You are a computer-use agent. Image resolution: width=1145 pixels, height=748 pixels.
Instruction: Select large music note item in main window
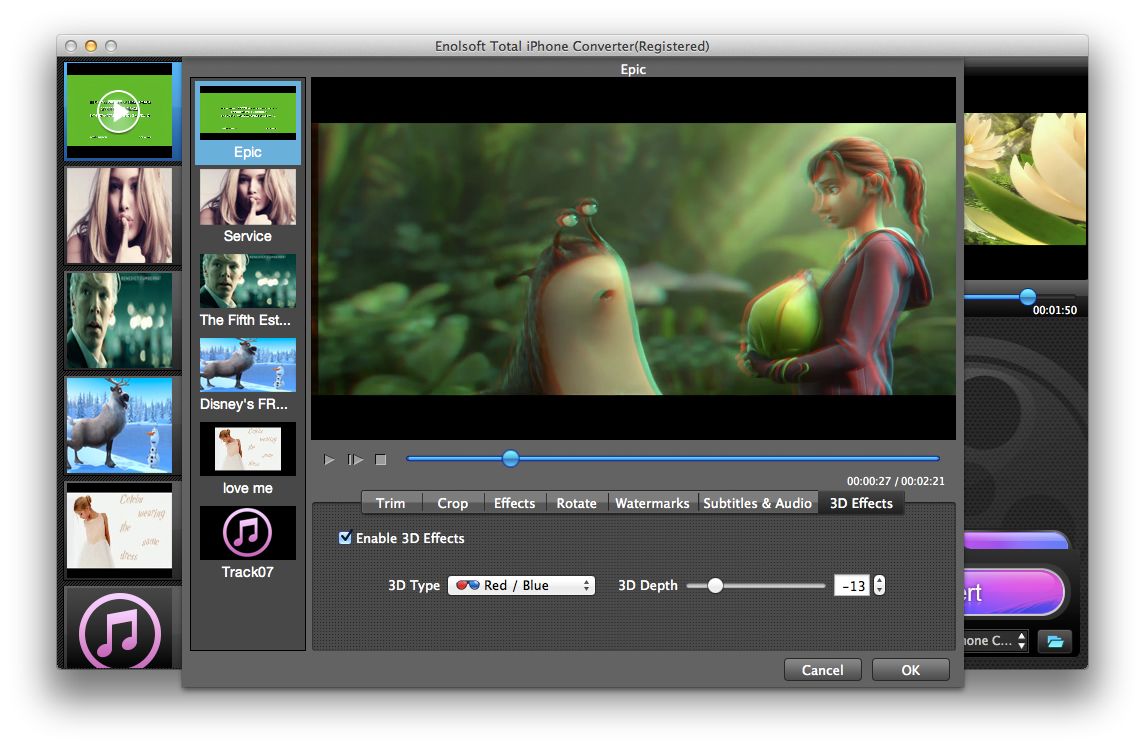pos(119,630)
